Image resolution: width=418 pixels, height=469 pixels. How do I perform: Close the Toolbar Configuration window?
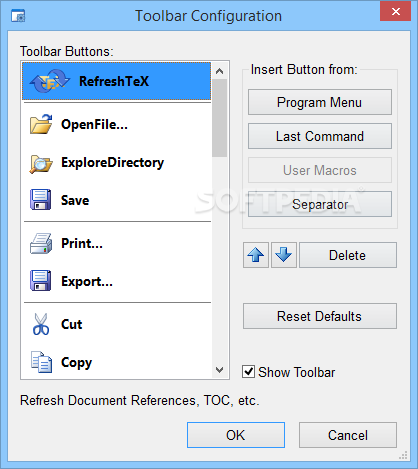pos(396,11)
